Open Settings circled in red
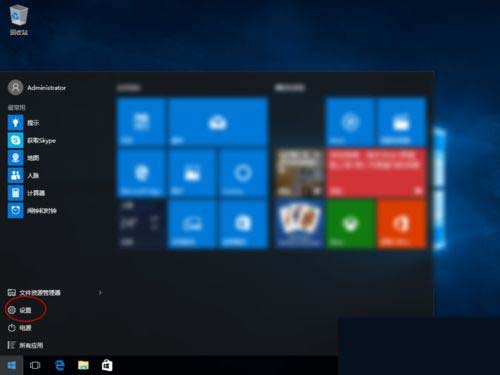500x375 pixels. (20, 310)
